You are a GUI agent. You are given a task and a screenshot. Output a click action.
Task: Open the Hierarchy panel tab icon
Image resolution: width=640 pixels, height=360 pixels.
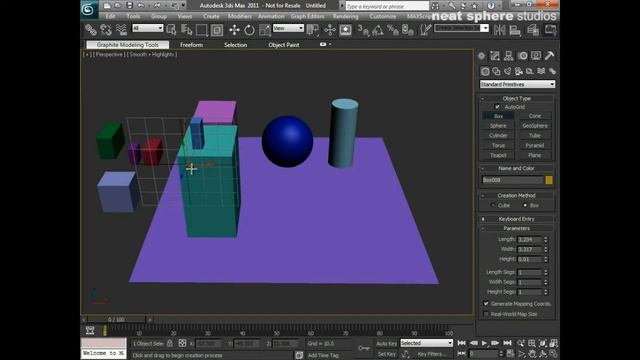509,56
